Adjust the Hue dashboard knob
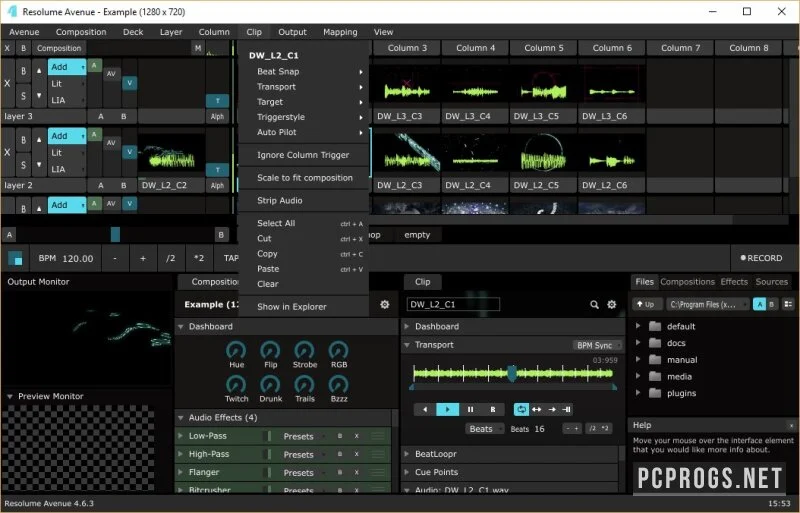Viewport: 800px width, 513px height. pos(236,350)
